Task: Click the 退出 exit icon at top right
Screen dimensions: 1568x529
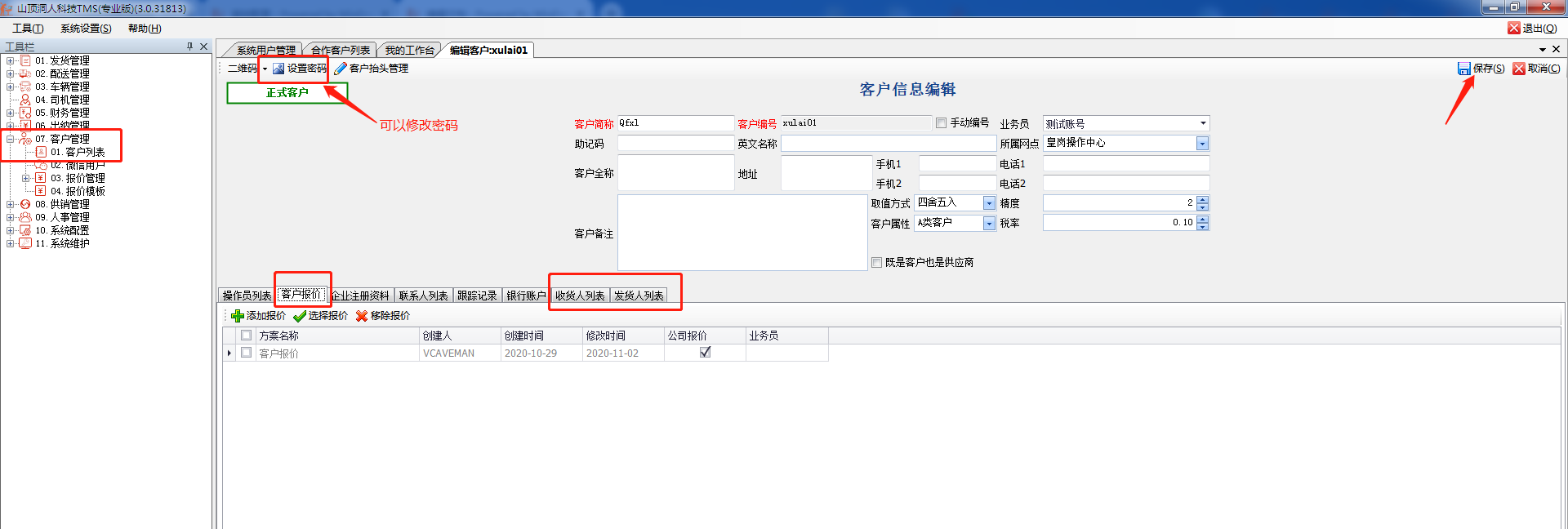Action: point(1514,28)
